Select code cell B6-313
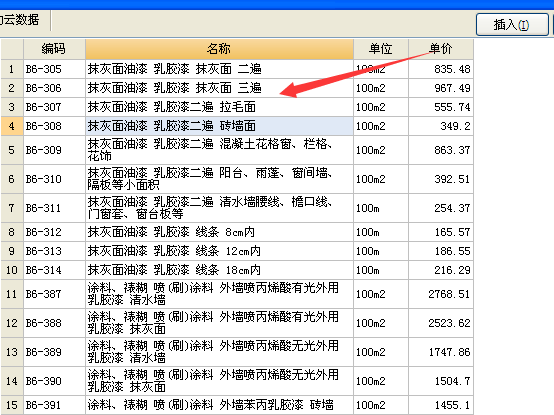554x415 pixels. [54, 251]
